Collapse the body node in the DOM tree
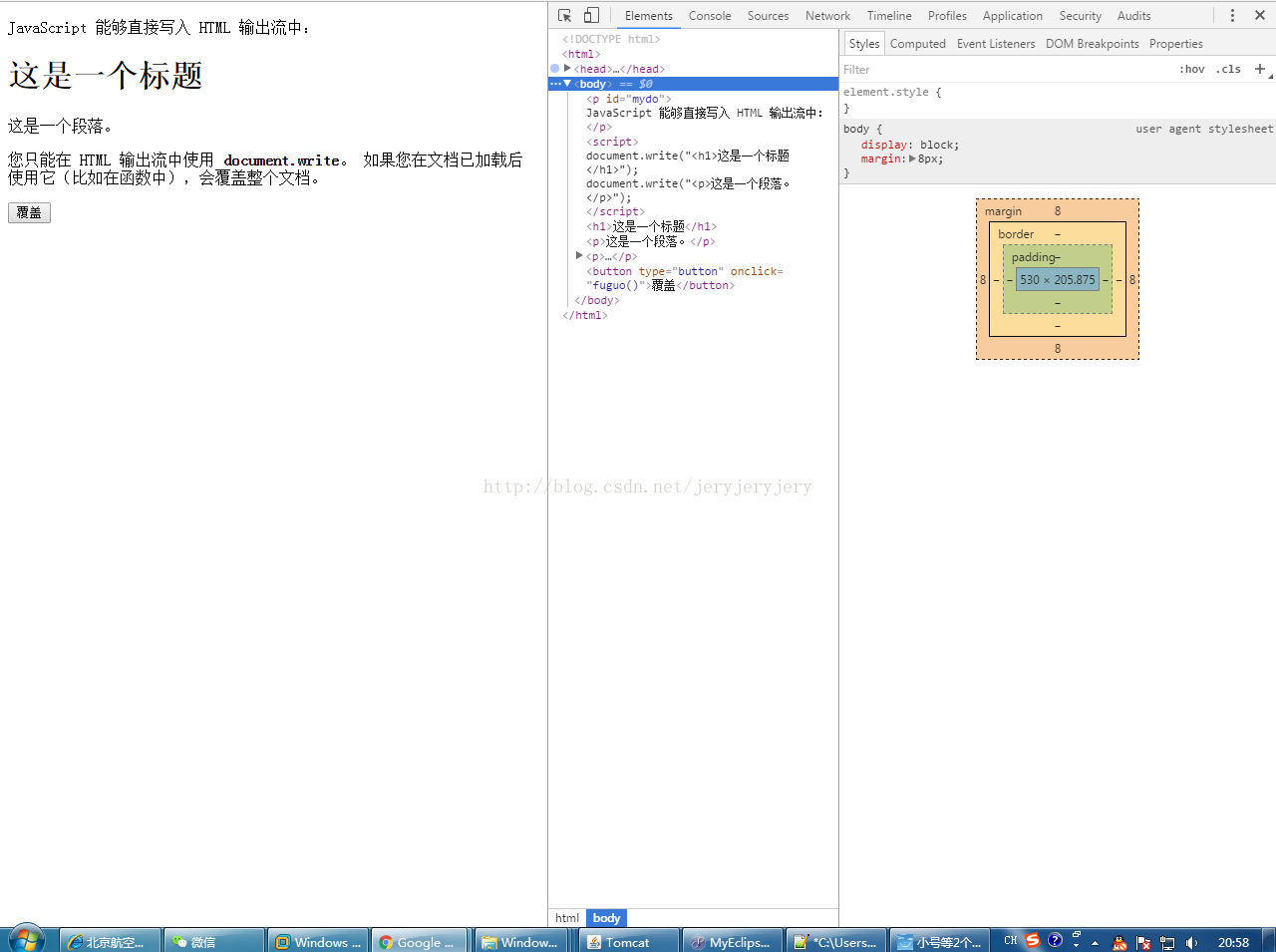Image resolution: width=1276 pixels, height=952 pixels. coord(567,84)
